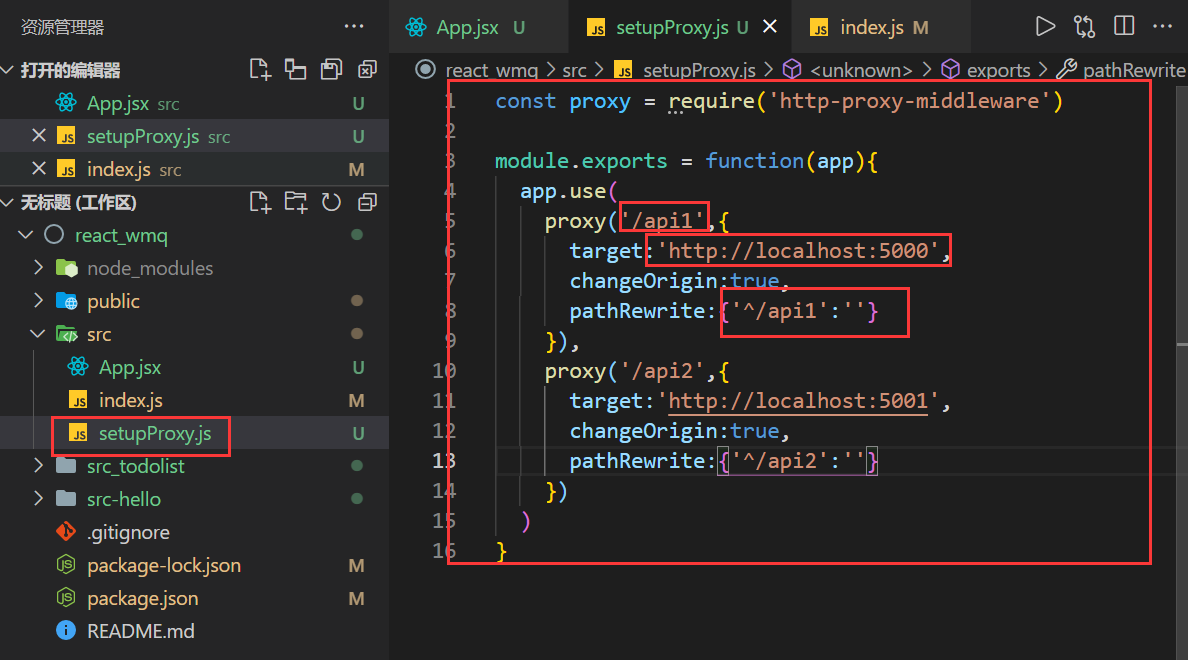Close all editors via header icon
The image size is (1188, 660).
click(x=367, y=70)
